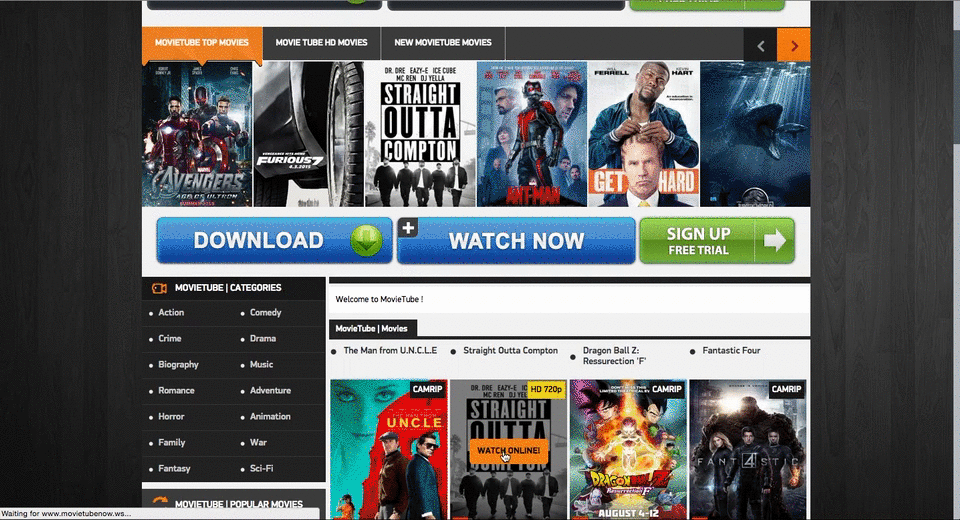Screen dimensions: 960x520
Task: Open Fantastic Four title link
Action: [x=731, y=350]
